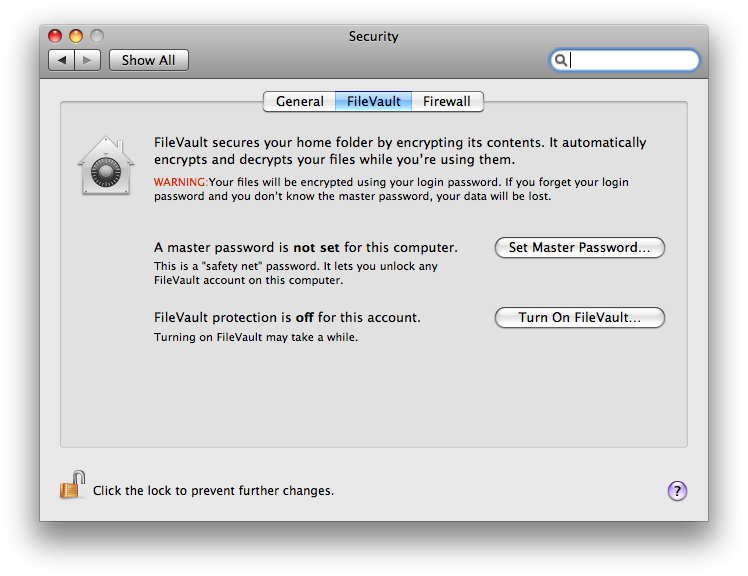Viewport: 748px width, 576px height.
Task: Click the FileVault house safe icon
Action: 106,166
